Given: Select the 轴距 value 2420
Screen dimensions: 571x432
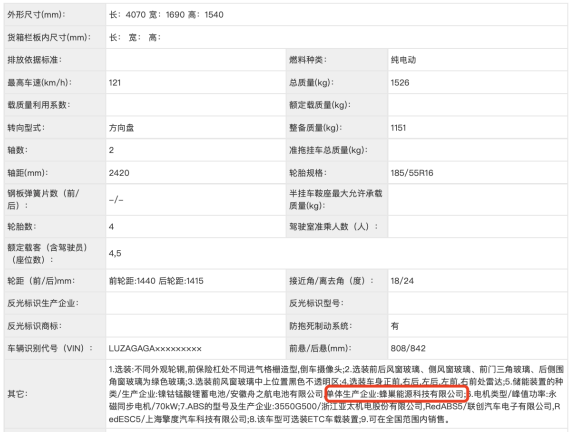Looking at the screenshot, I should click(119, 173).
